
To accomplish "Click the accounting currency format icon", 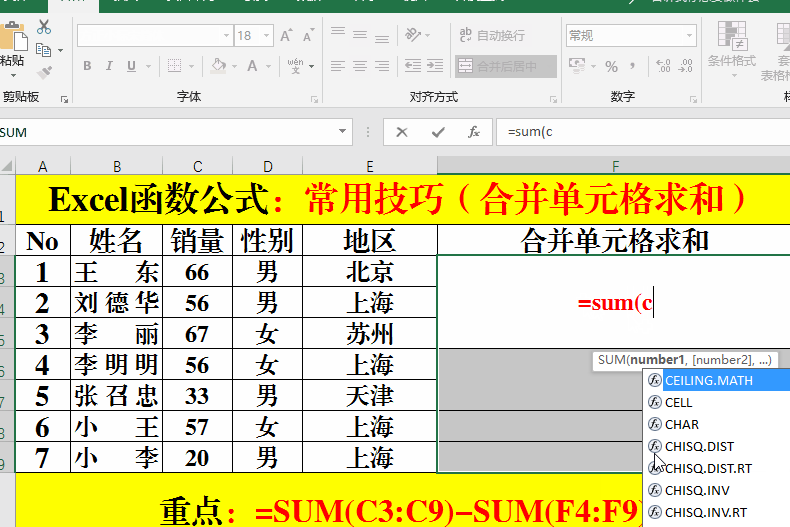I will click(x=577, y=65).
